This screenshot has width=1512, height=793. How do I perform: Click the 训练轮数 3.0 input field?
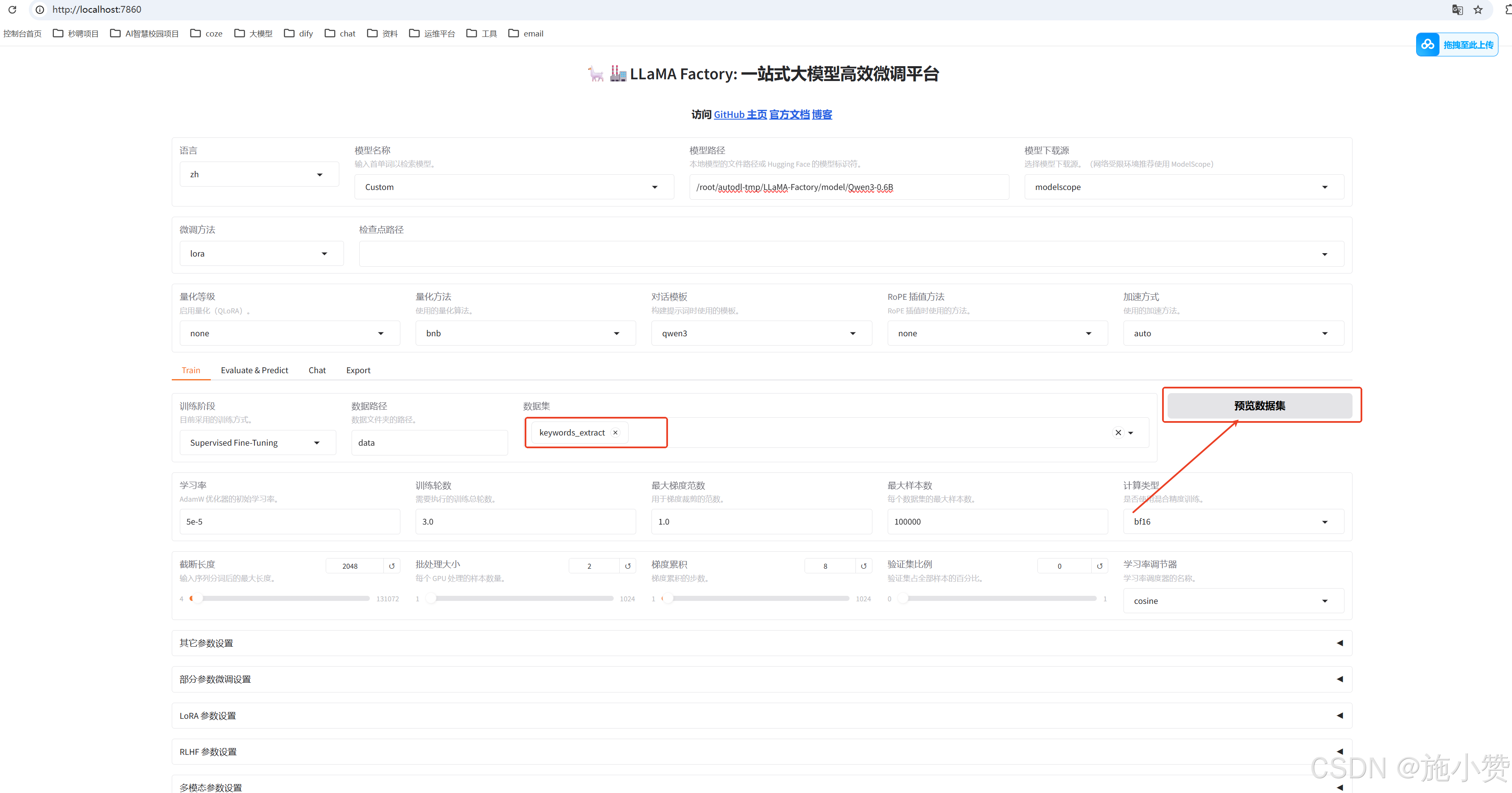[525, 522]
